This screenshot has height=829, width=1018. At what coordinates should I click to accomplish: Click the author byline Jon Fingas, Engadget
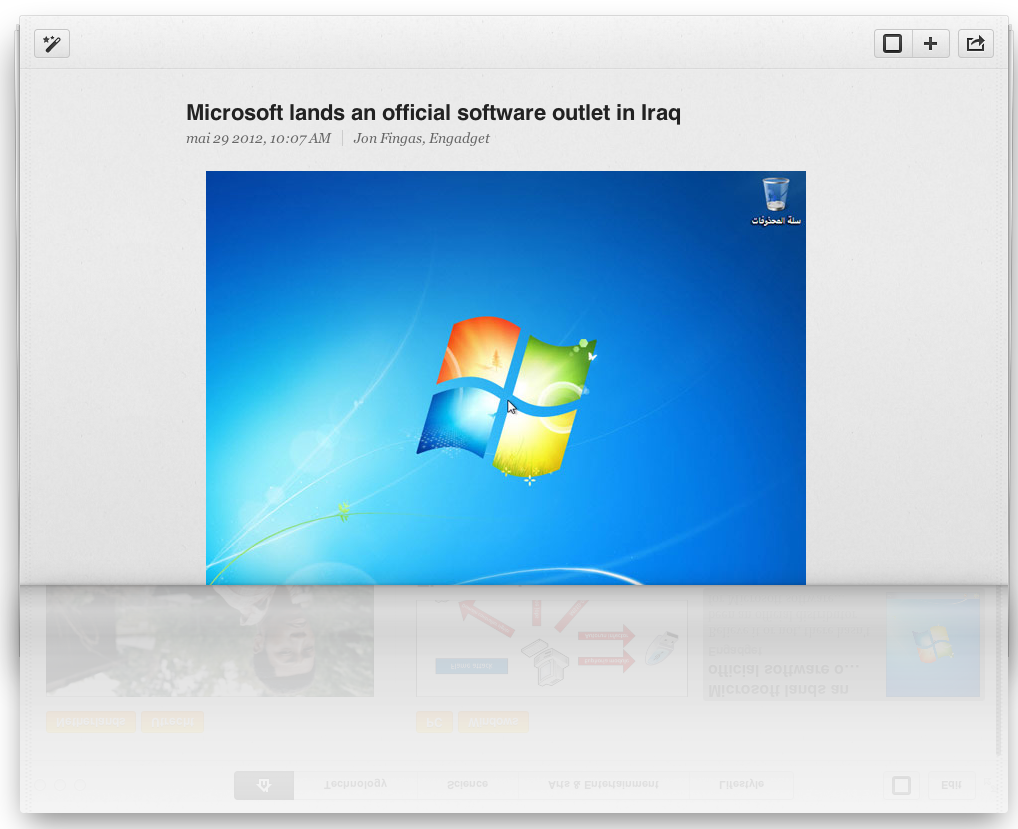coord(421,138)
